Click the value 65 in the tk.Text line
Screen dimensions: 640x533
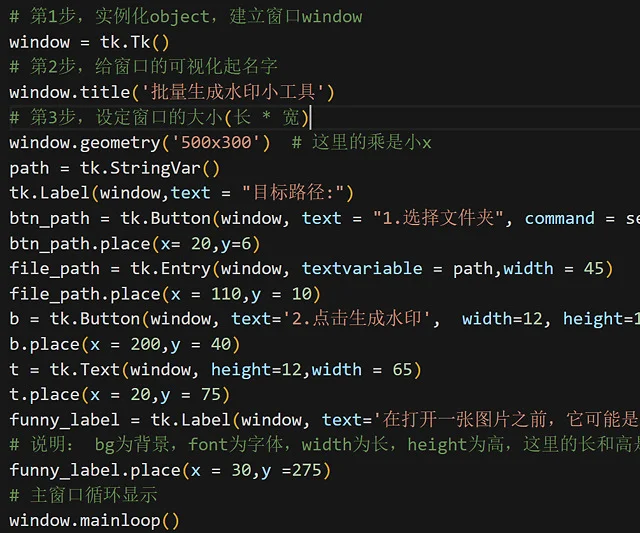pyautogui.click(x=402, y=370)
